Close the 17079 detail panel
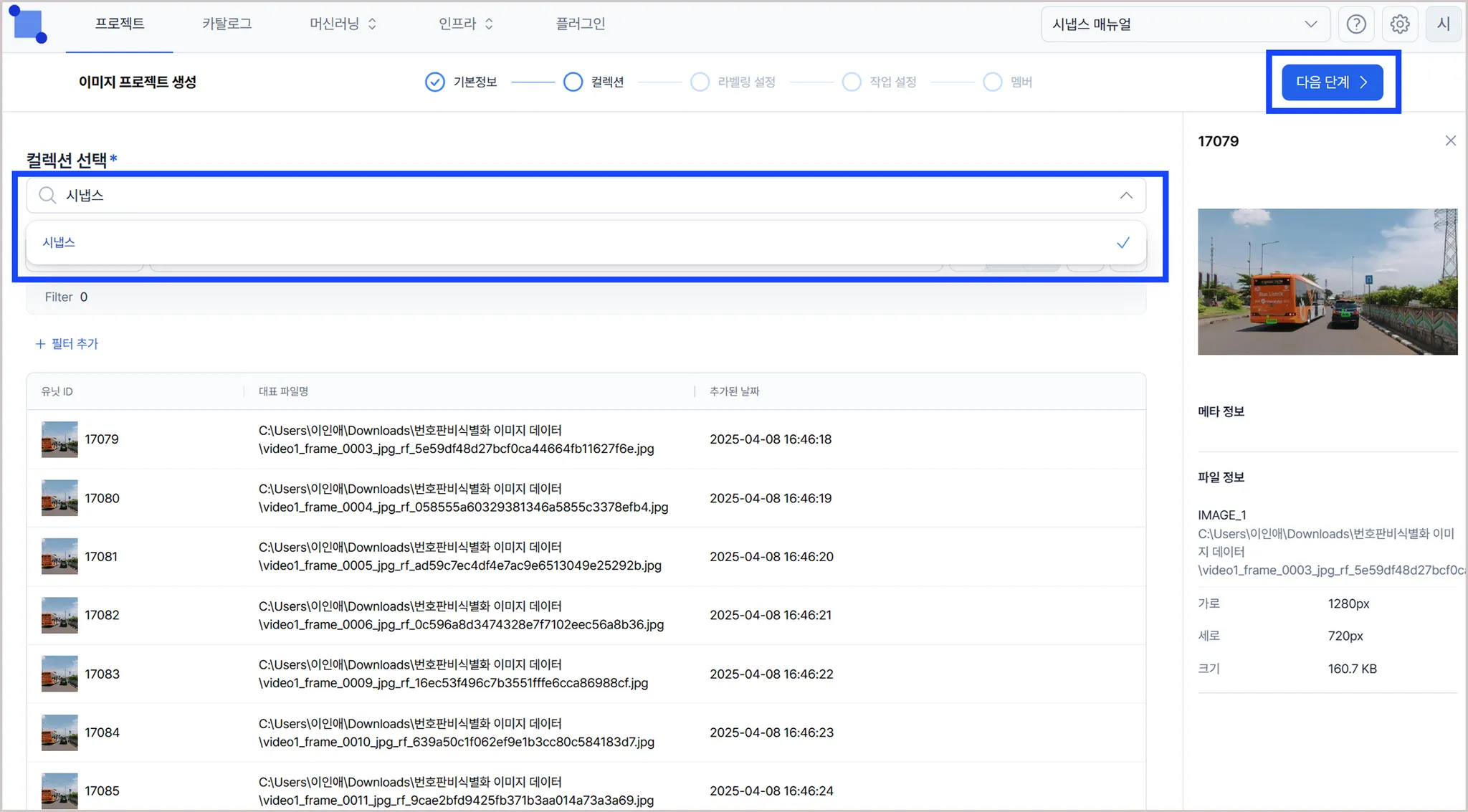This screenshot has width=1468, height=812. (x=1450, y=140)
